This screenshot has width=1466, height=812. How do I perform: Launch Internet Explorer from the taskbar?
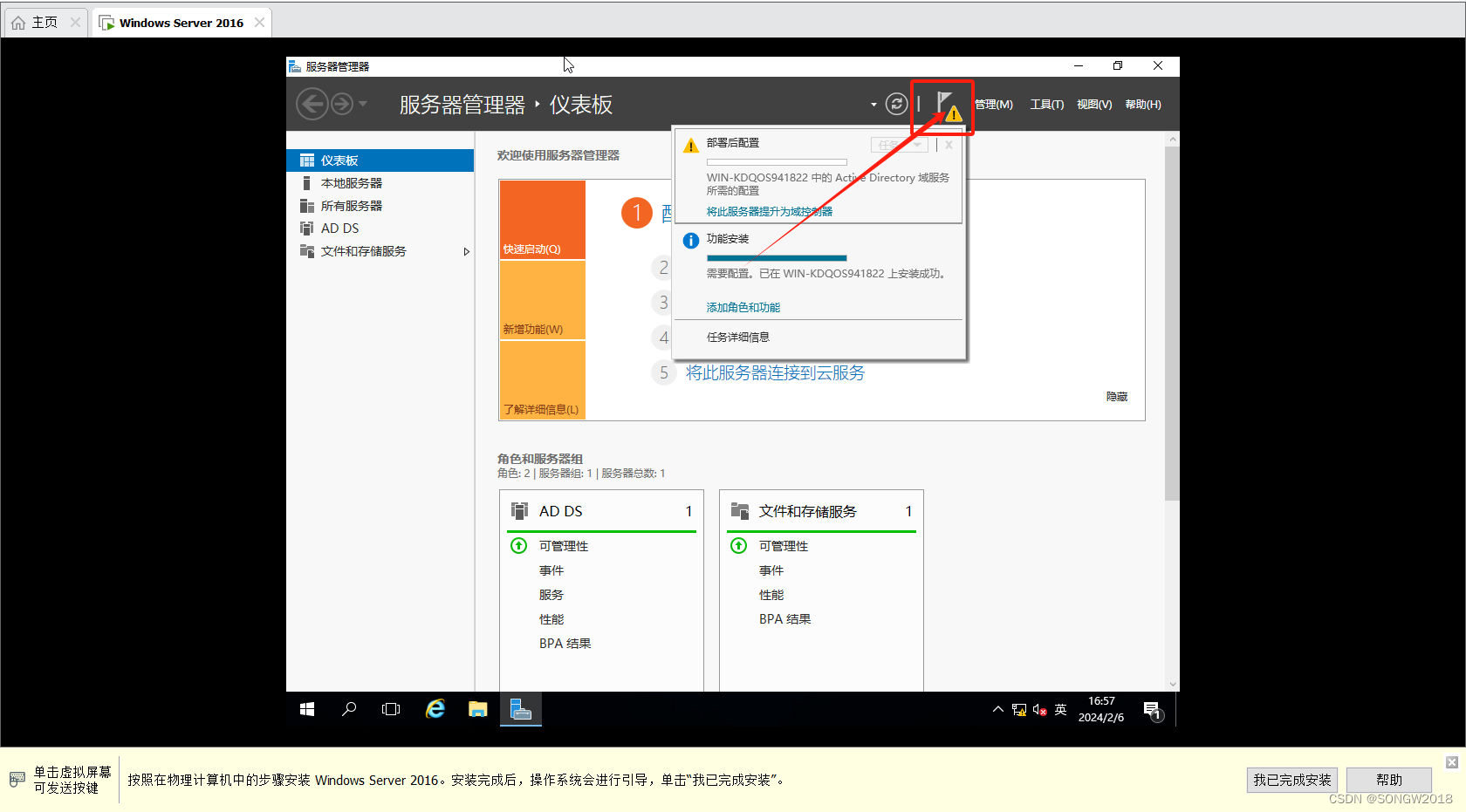tap(435, 709)
